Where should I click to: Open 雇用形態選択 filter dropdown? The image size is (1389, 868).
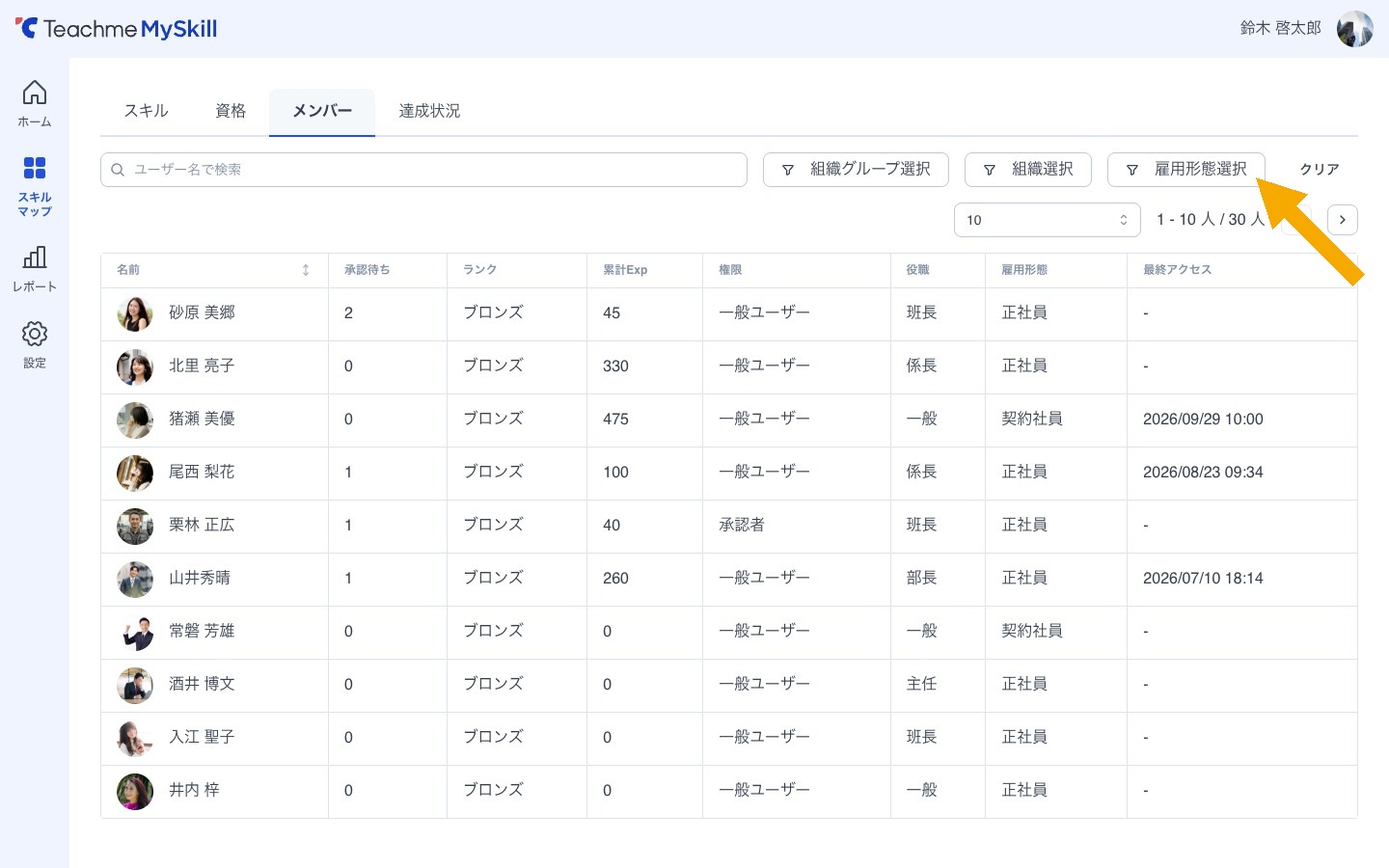point(1186,170)
